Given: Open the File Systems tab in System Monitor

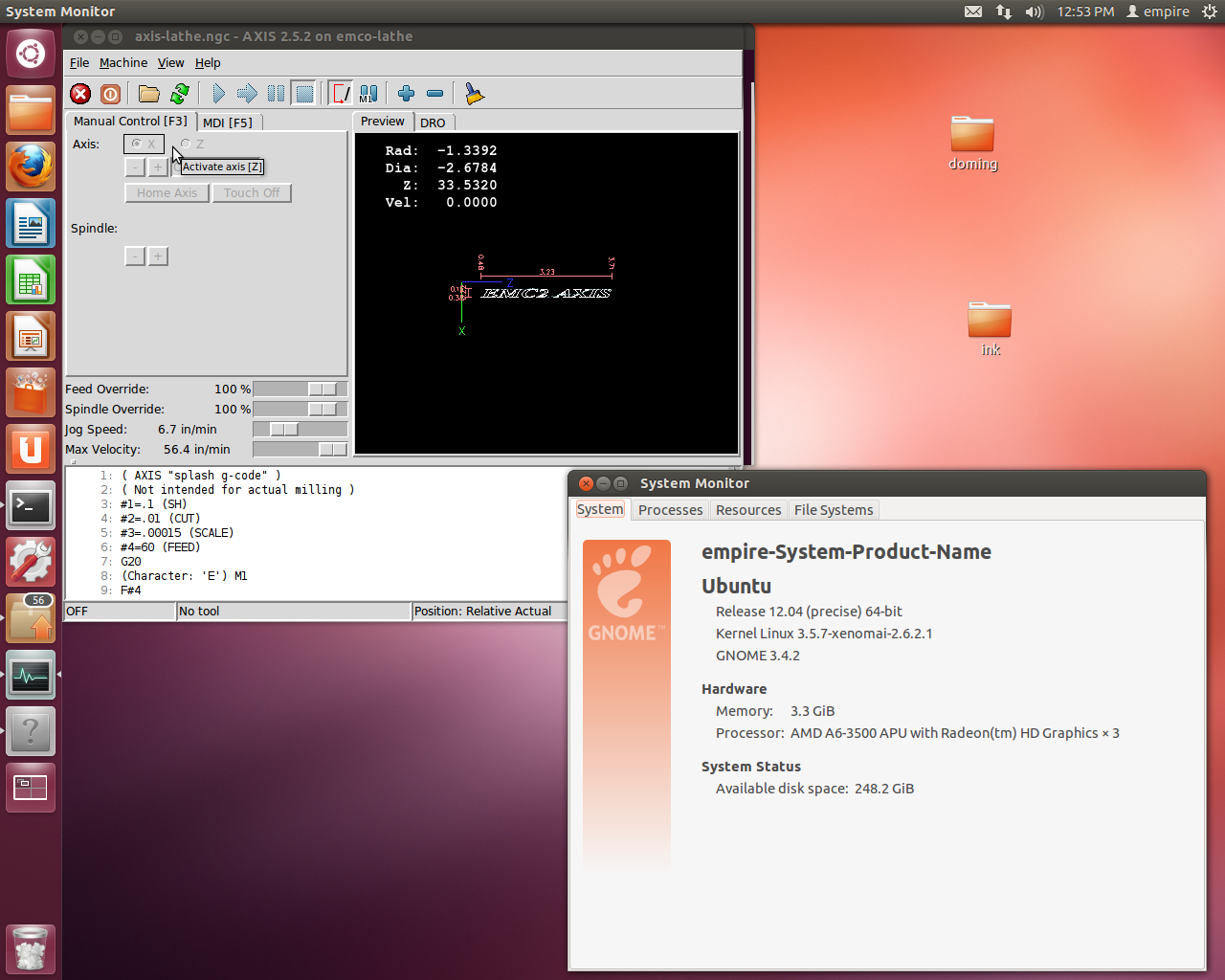Looking at the screenshot, I should click(834, 510).
